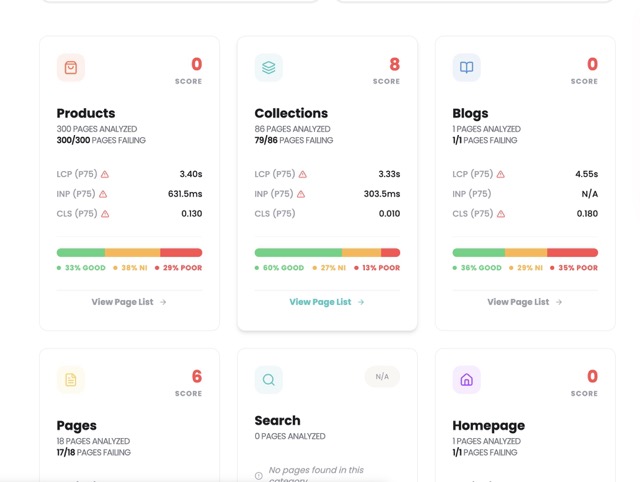Click the Blogs distribution progress bar

pos(525,253)
